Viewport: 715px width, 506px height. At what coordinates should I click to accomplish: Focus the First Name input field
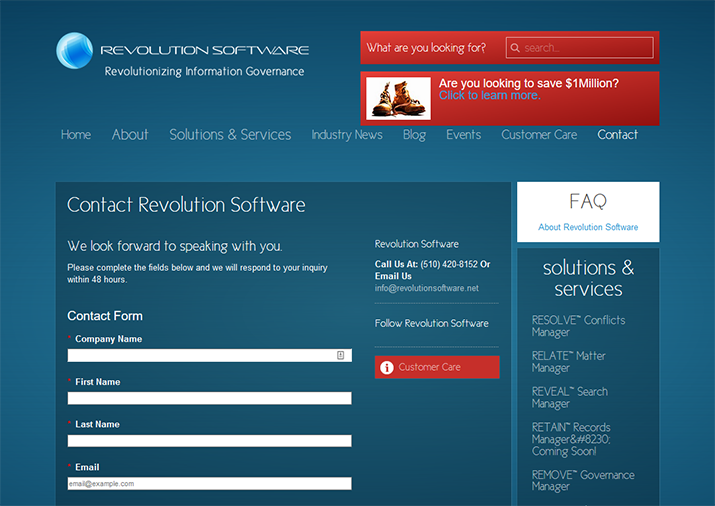tap(210, 398)
